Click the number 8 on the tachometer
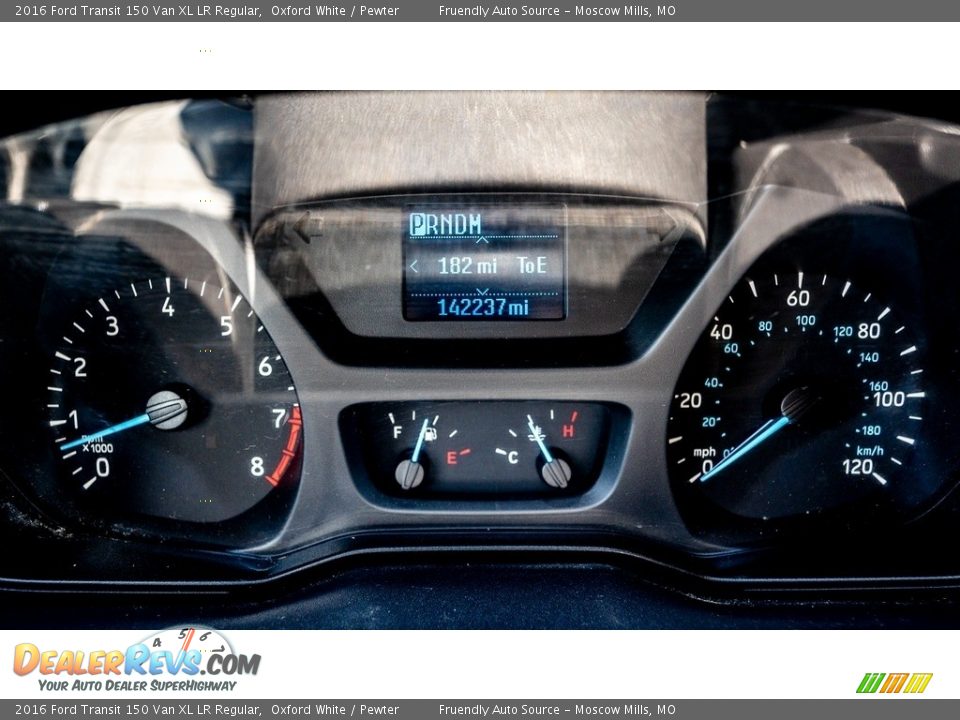960x720 pixels. pos(257,467)
